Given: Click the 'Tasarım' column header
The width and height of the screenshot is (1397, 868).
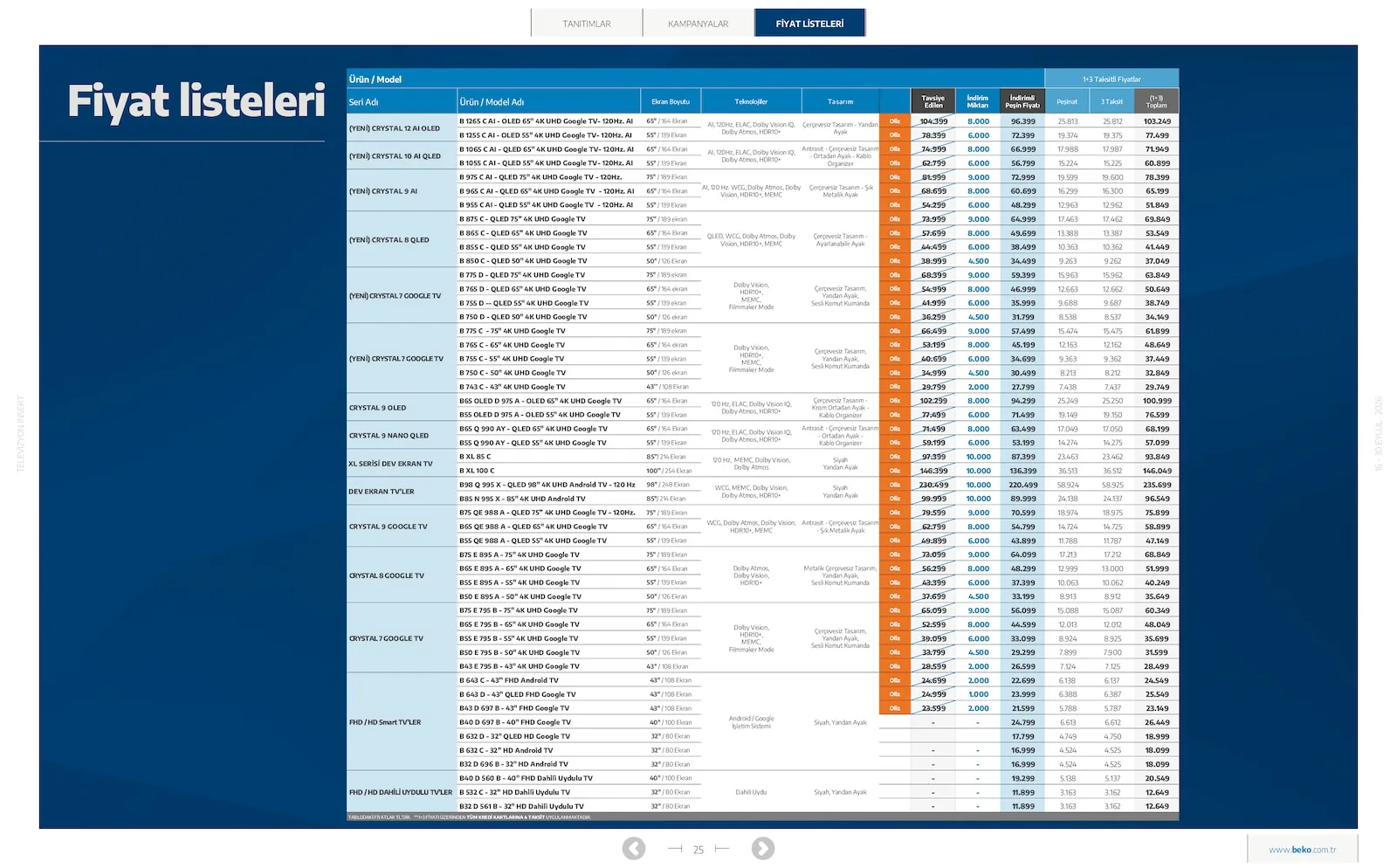Looking at the screenshot, I should click(840, 102).
